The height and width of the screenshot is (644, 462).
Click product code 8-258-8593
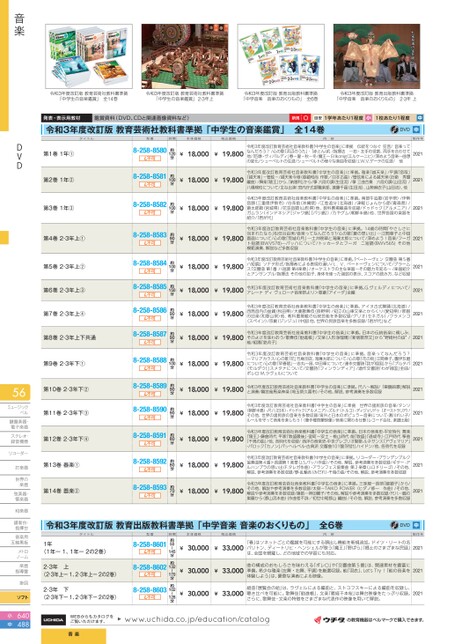149,487
